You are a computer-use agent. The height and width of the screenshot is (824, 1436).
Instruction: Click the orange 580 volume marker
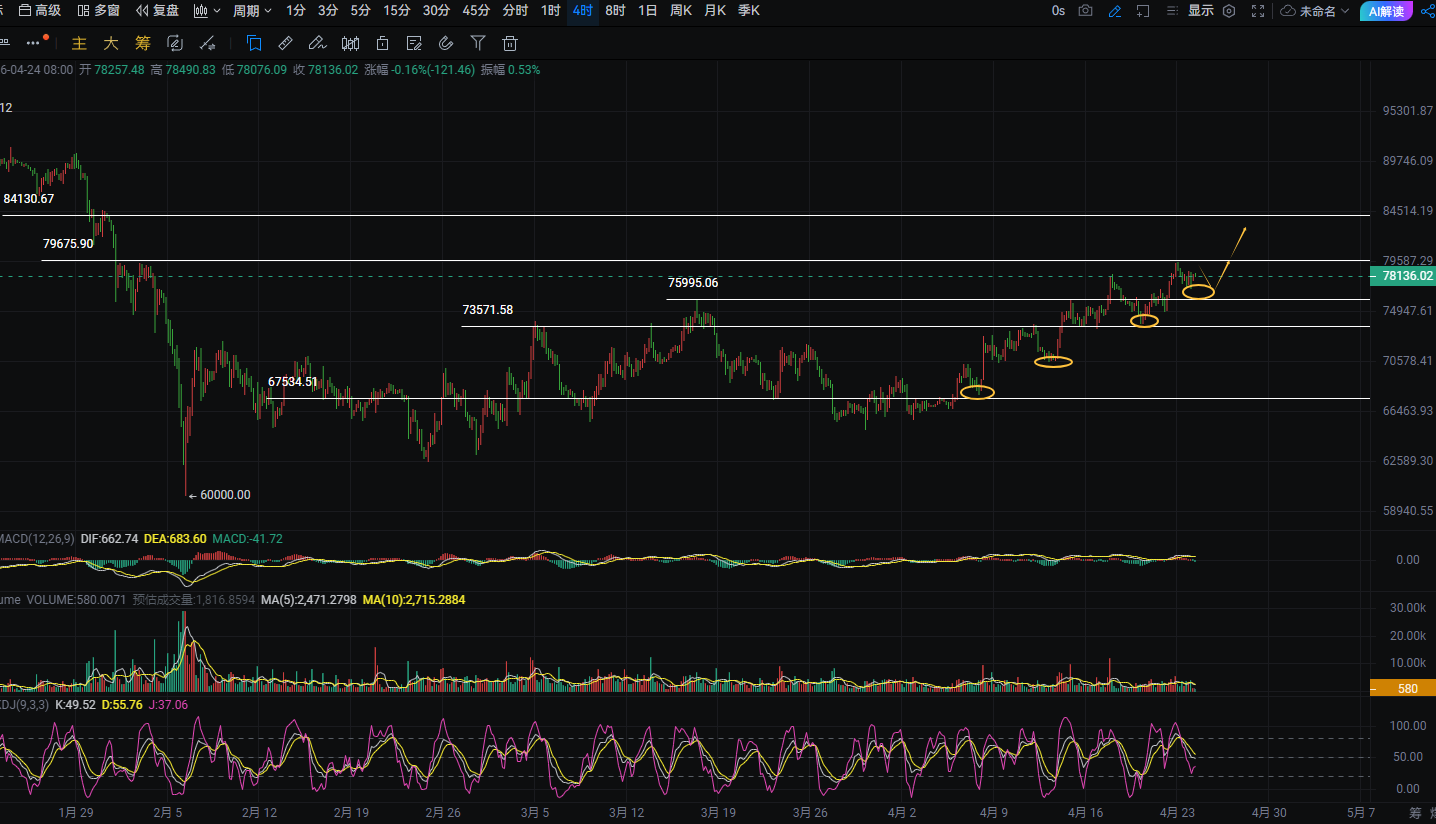click(1403, 688)
